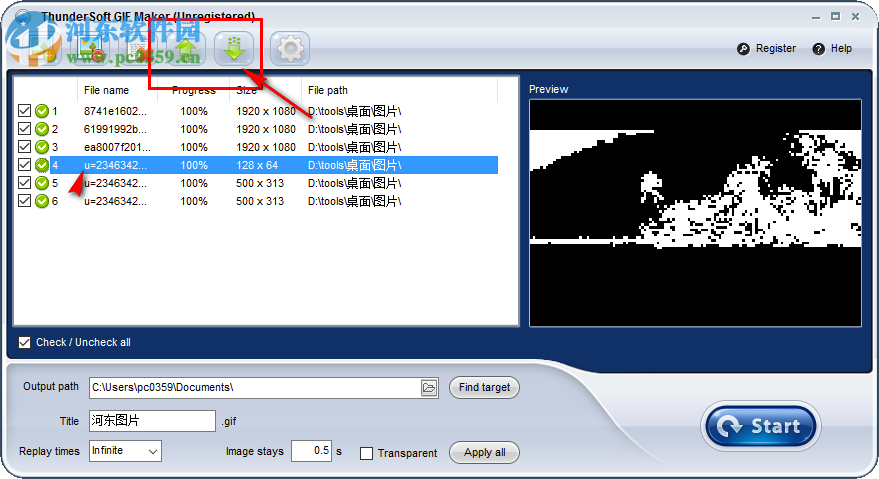Minimize the ThunderSoft GIF Maker window
This screenshot has height=479, width=879.
[x=816, y=17]
